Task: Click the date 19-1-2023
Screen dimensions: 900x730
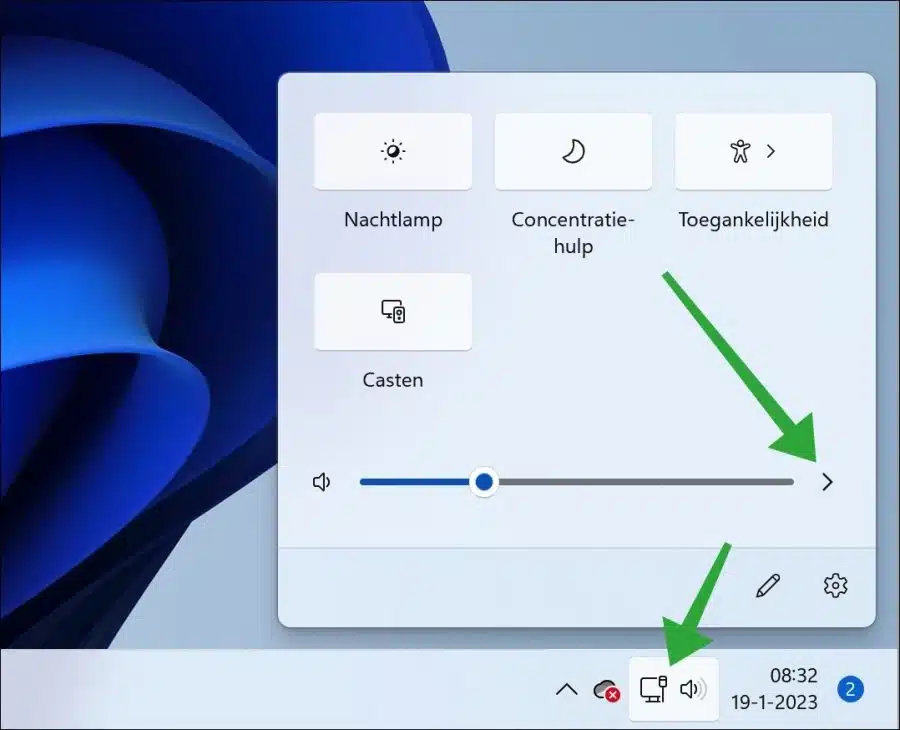Action: click(x=774, y=702)
